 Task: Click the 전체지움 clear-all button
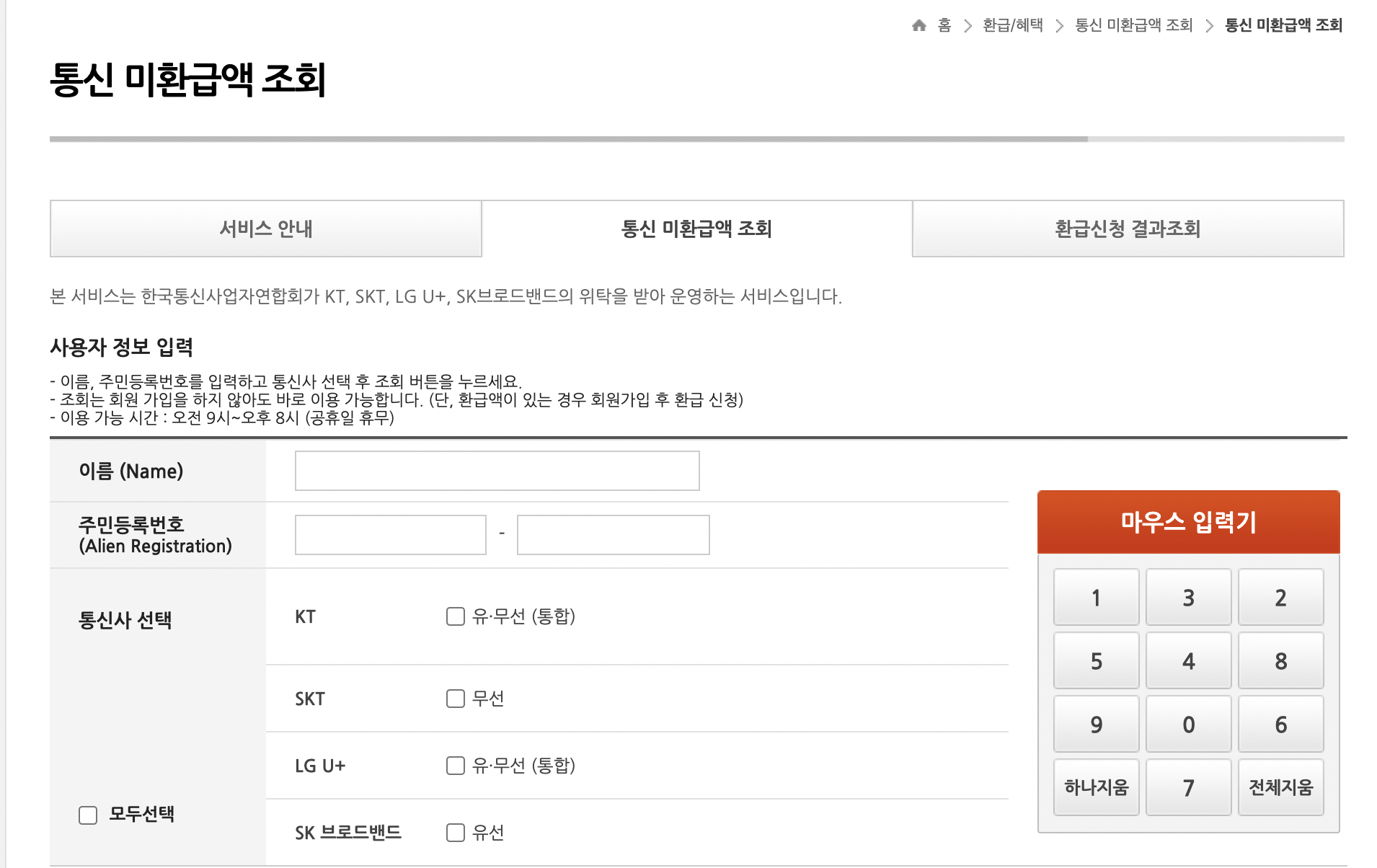pos(1280,787)
